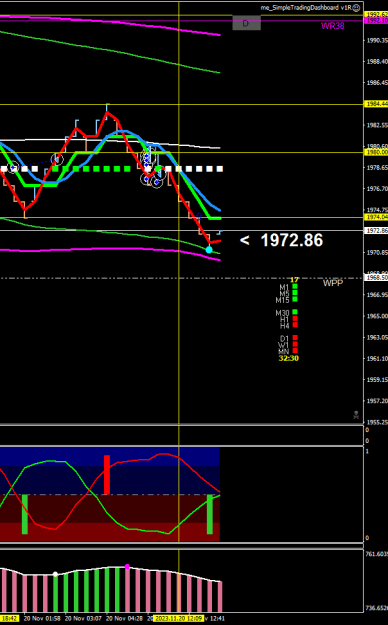Click the M30 timeframe green square
Screen dimensions: 388x625
point(295,312)
